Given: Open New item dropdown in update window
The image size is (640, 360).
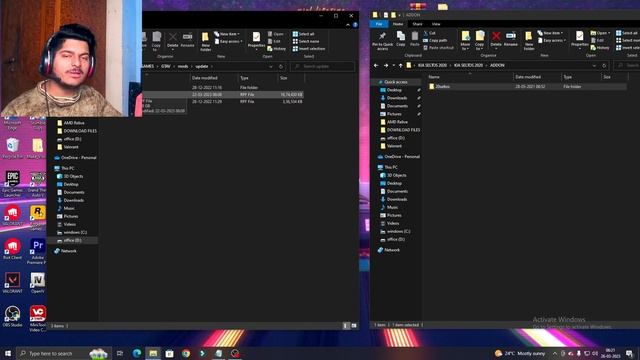Looking at the screenshot, I should pyautogui.click(x=227, y=34).
